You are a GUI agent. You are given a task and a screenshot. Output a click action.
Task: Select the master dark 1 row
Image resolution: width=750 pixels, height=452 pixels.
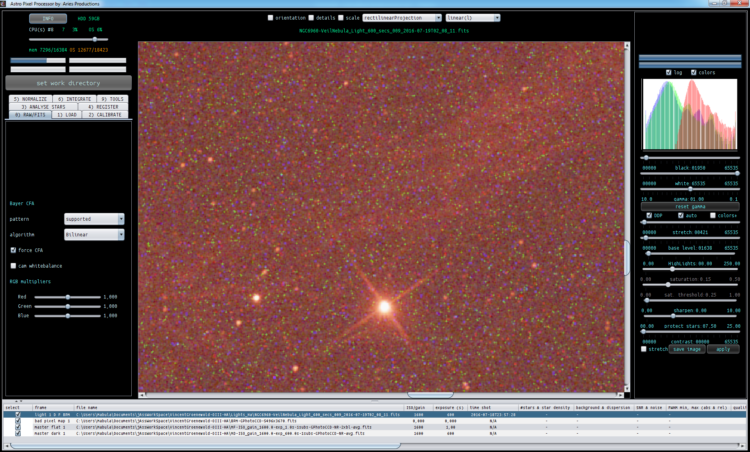coord(375,433)
